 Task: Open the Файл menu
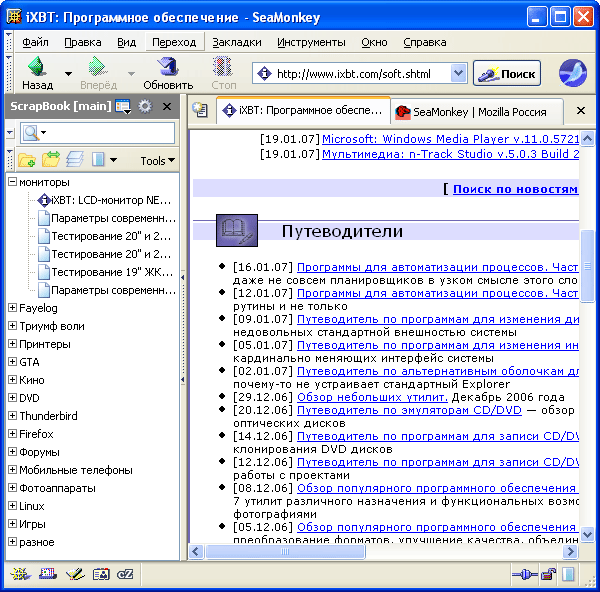coord(35,42)
